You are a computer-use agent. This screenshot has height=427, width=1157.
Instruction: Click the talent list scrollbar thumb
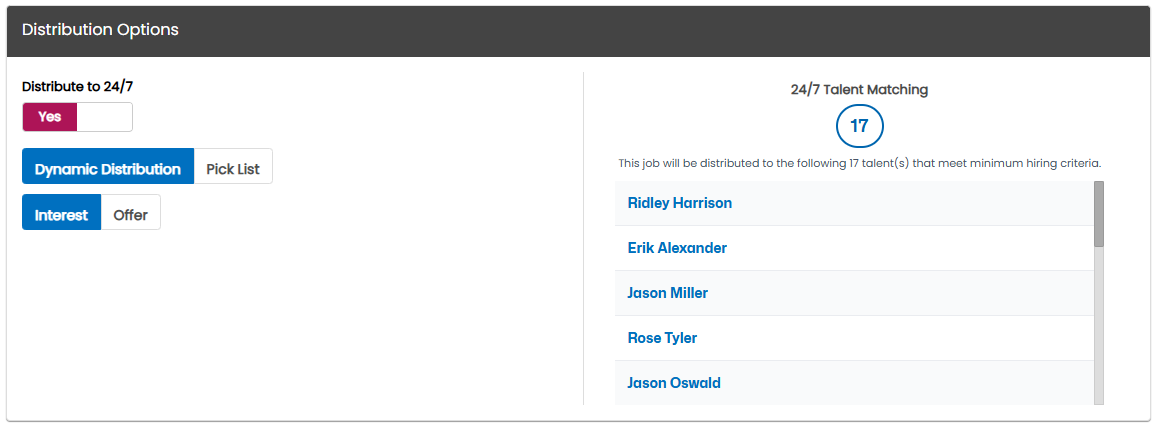(x=1099, y=214)
